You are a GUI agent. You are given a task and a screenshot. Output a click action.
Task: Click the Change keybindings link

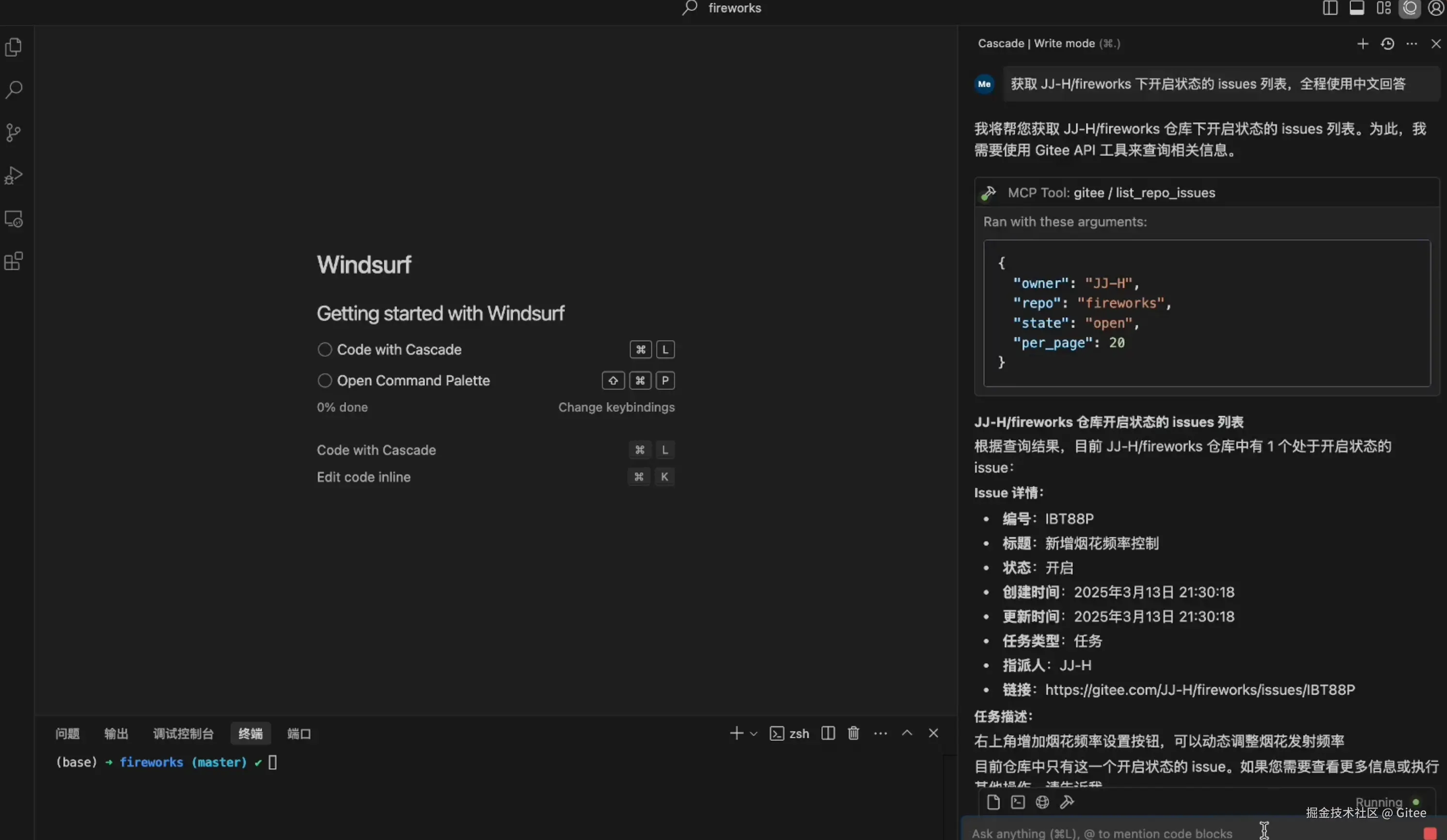pyautogui.click(x=616, y=407)
